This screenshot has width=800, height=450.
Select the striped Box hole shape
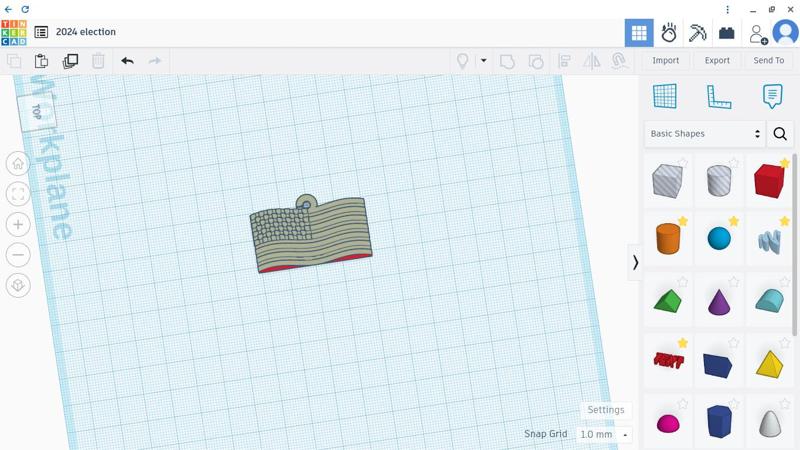point(667,181)
